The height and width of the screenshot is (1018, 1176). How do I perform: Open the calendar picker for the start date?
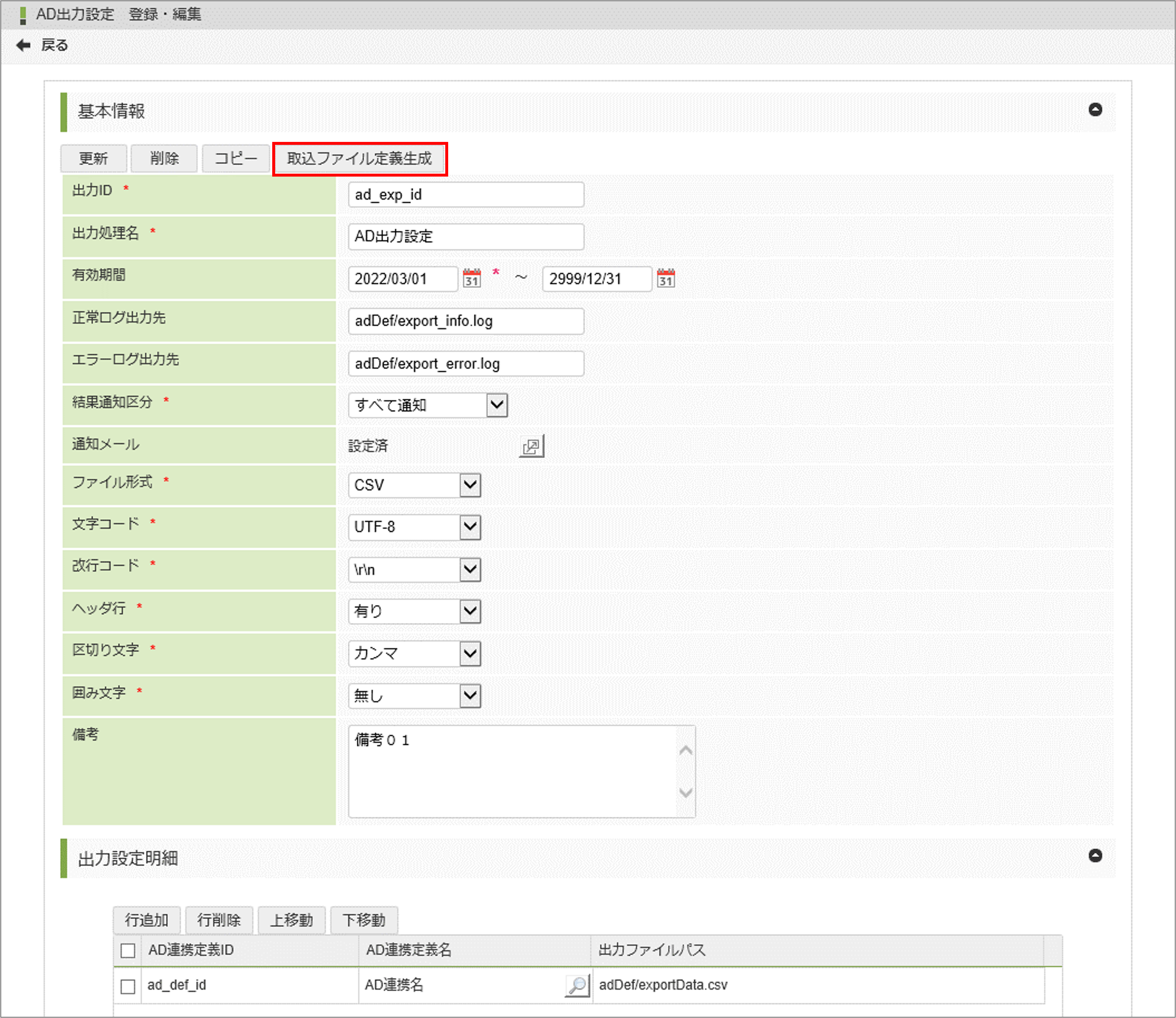[x=472, y=278]
